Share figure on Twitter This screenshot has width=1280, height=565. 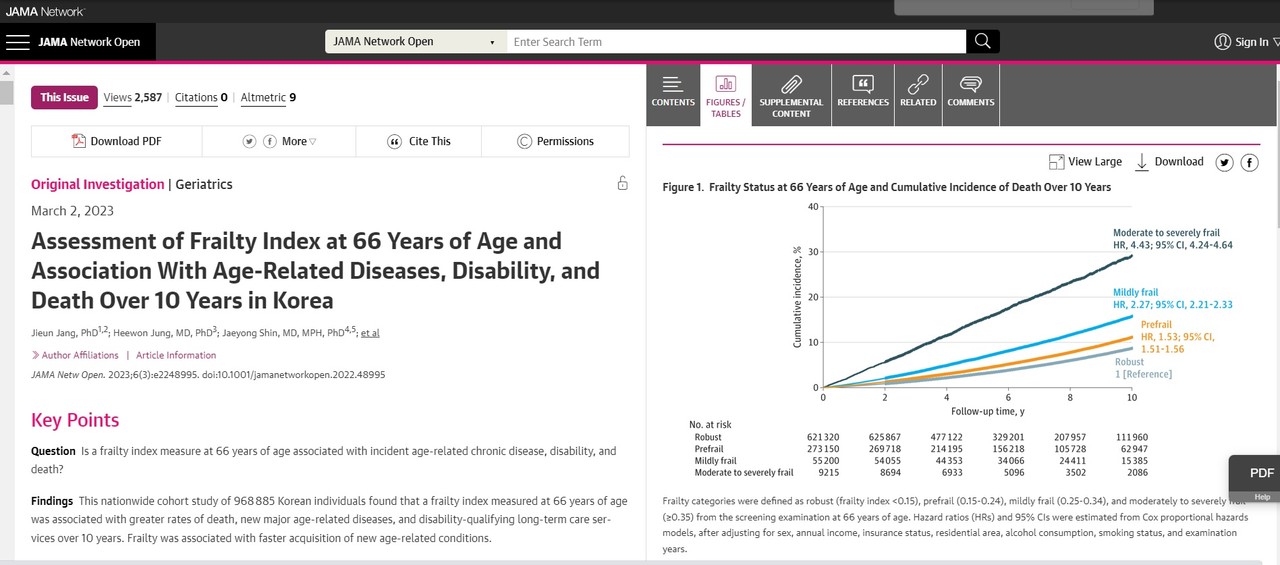1225,162
